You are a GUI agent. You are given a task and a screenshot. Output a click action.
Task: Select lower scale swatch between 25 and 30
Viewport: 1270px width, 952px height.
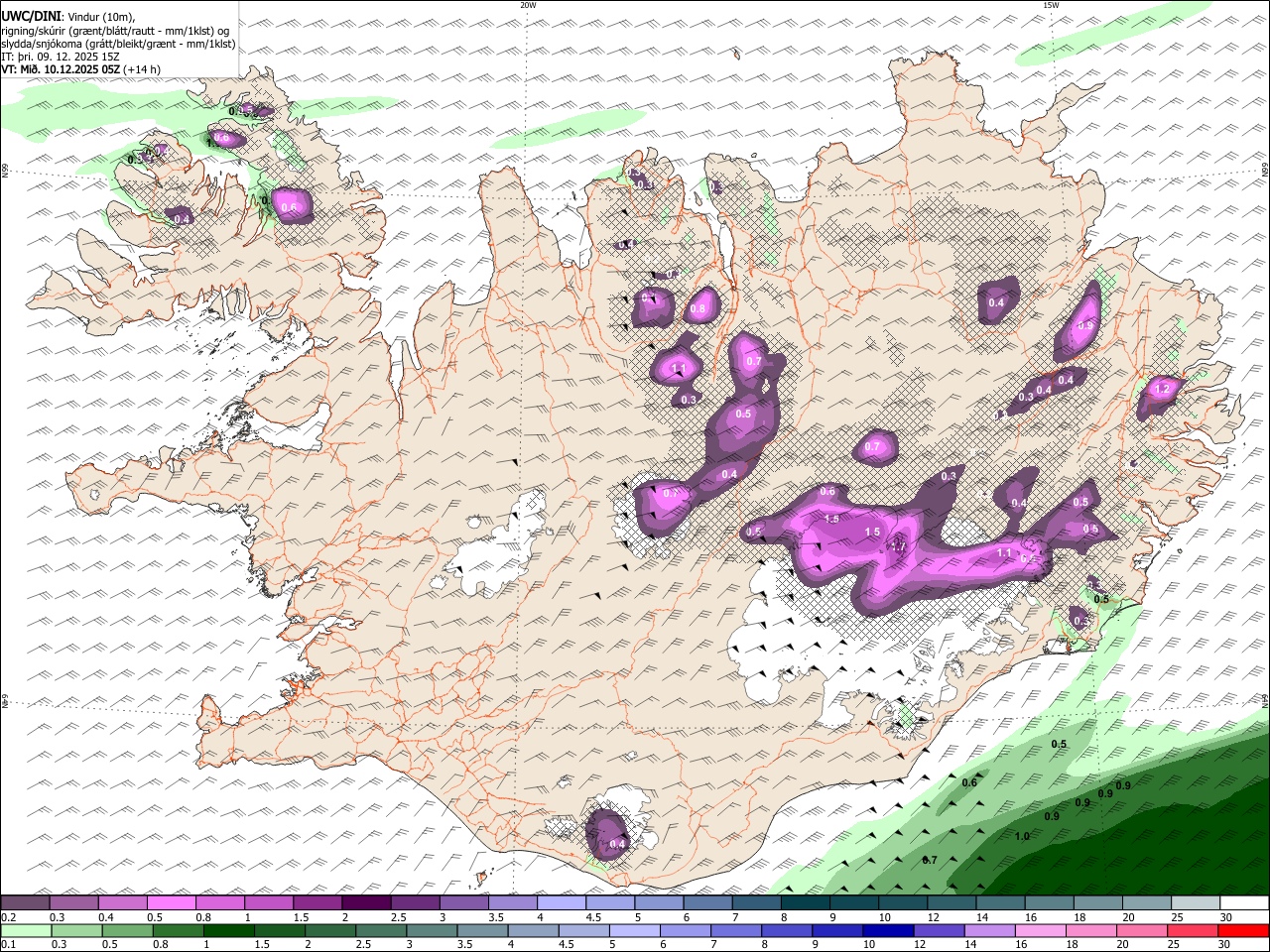1194,931
